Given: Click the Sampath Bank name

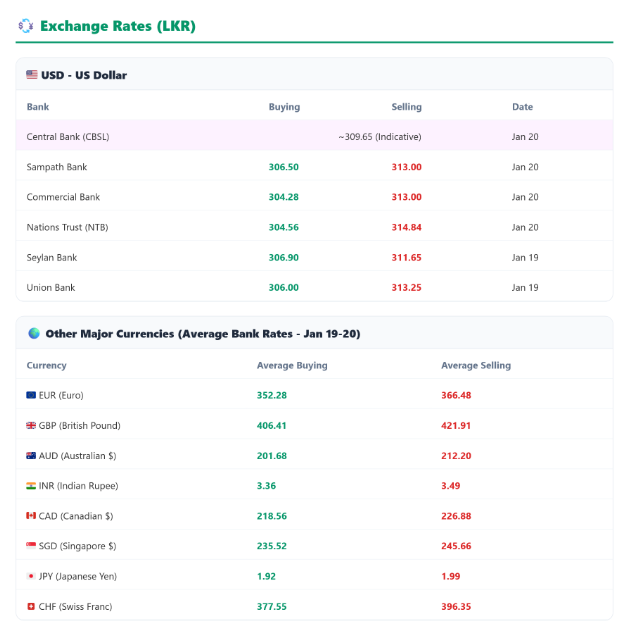Looking at the screenshot, I should tap(57, 167).
